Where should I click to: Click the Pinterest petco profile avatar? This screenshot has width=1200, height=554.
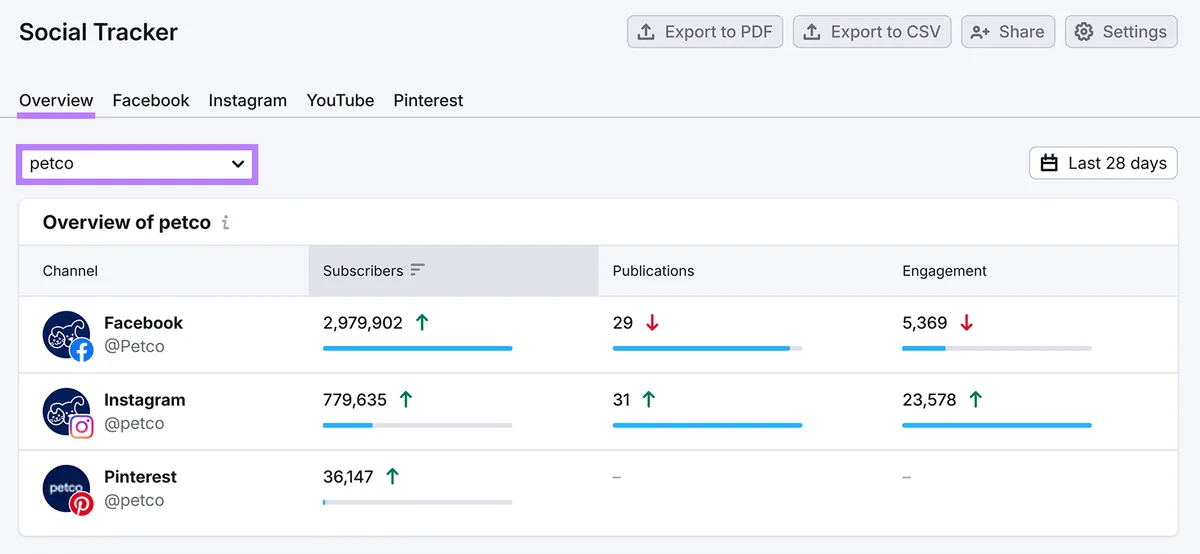(x=67, y=489)
